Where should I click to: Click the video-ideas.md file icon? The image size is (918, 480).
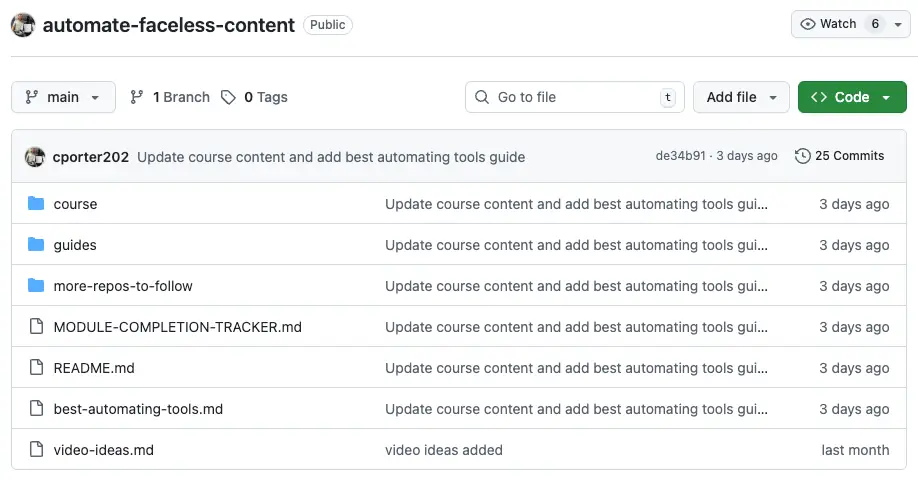pos(36,450)
